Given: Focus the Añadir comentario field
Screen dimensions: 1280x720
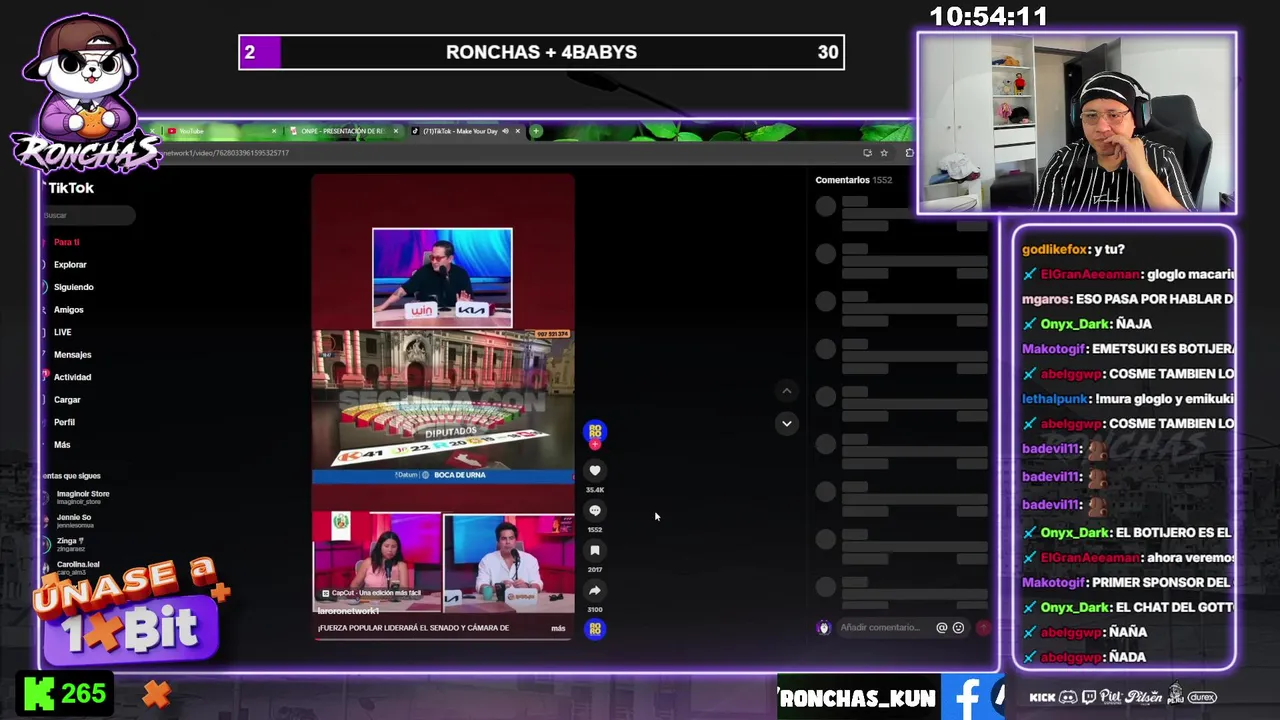Looking at the screenshot, I should [x=880, y=628].
